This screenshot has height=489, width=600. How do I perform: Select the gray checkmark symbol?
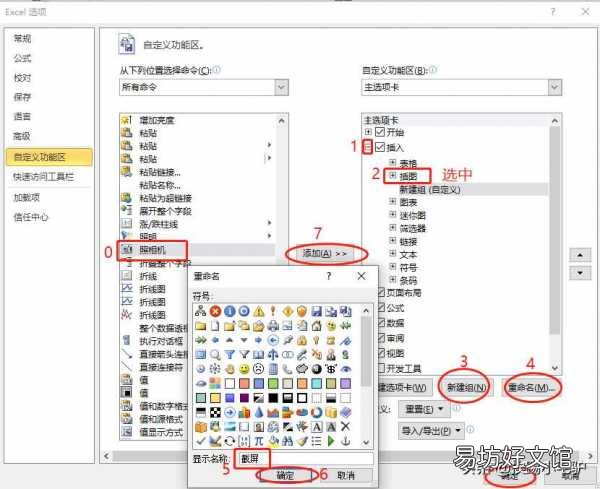point(201,441)
